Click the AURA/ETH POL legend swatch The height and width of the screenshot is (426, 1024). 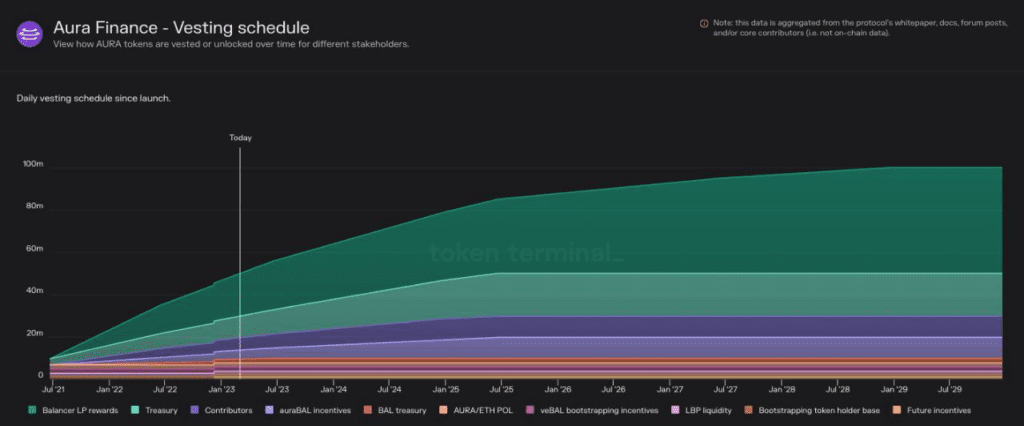(x=443, y=410)
